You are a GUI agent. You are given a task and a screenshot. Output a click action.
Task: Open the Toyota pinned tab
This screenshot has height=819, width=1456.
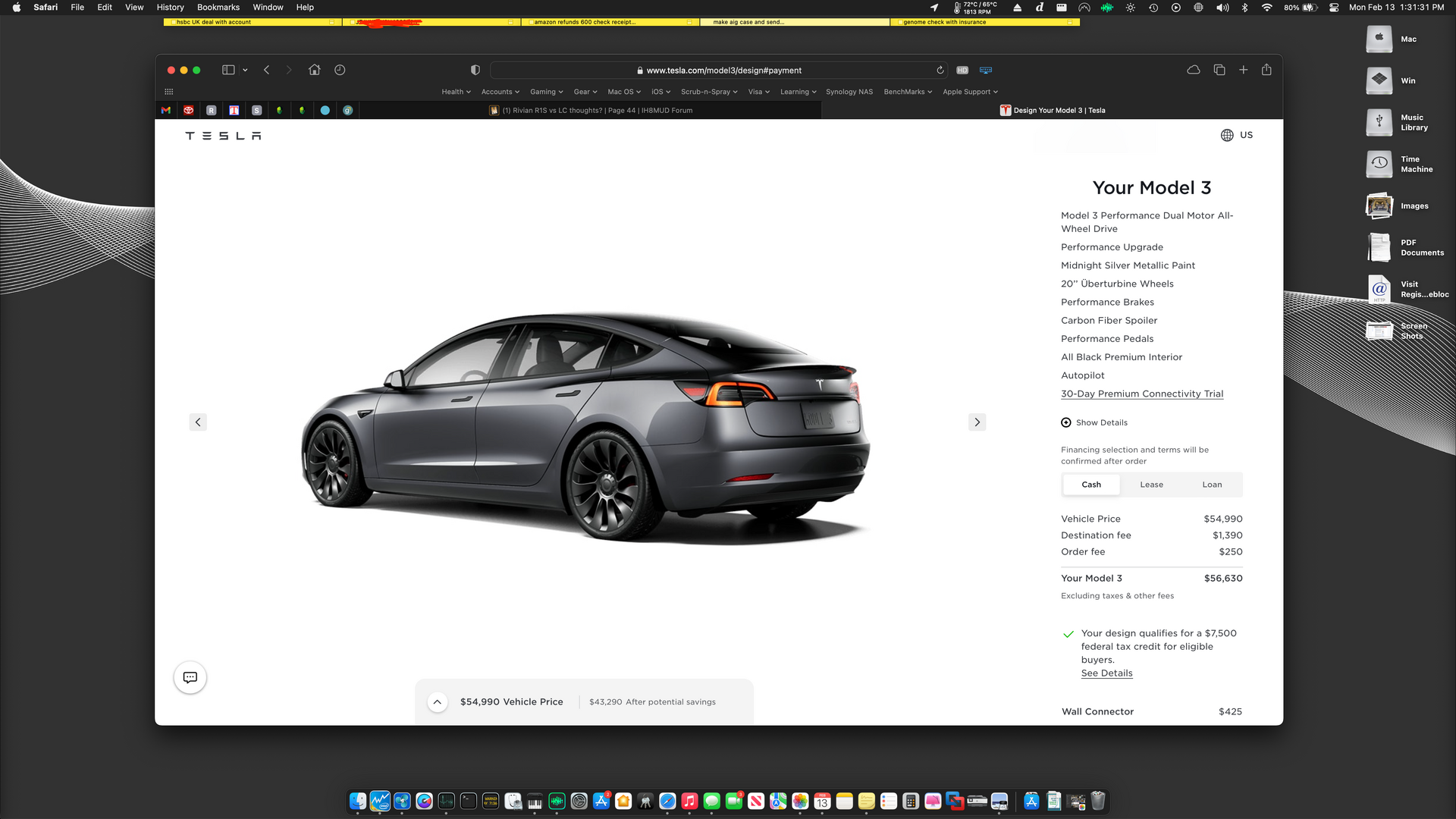click(189, 110)
